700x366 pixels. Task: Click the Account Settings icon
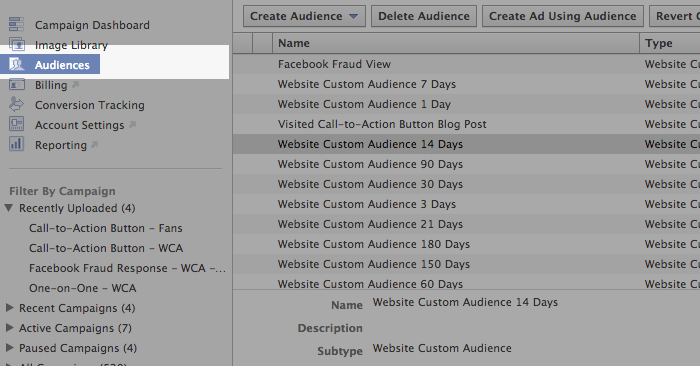pyautogui.click(x=17, y=124)
